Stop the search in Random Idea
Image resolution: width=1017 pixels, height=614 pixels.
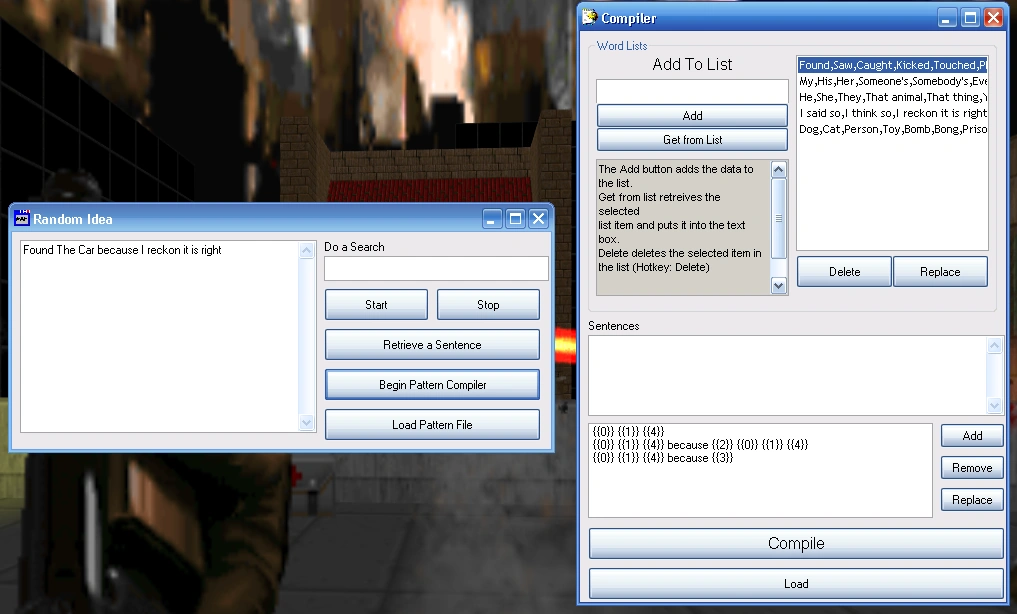[x=488, y=304]
